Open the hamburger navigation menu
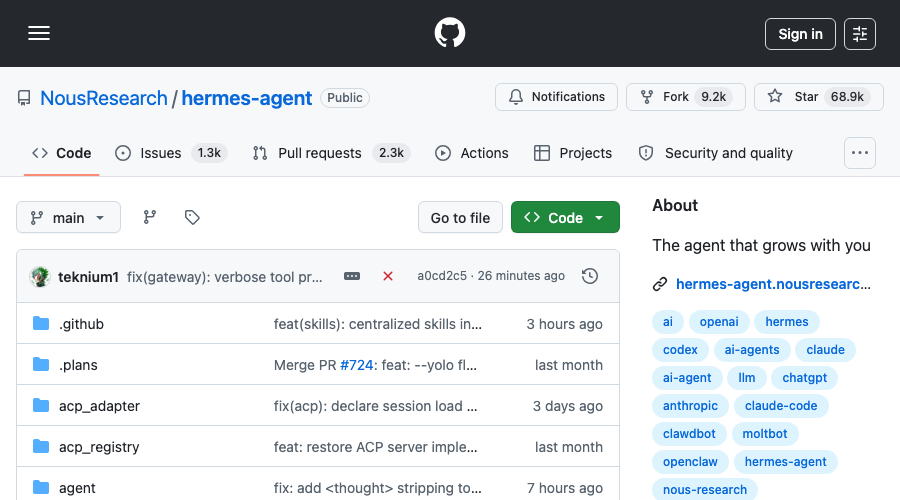 click(39, 33)
